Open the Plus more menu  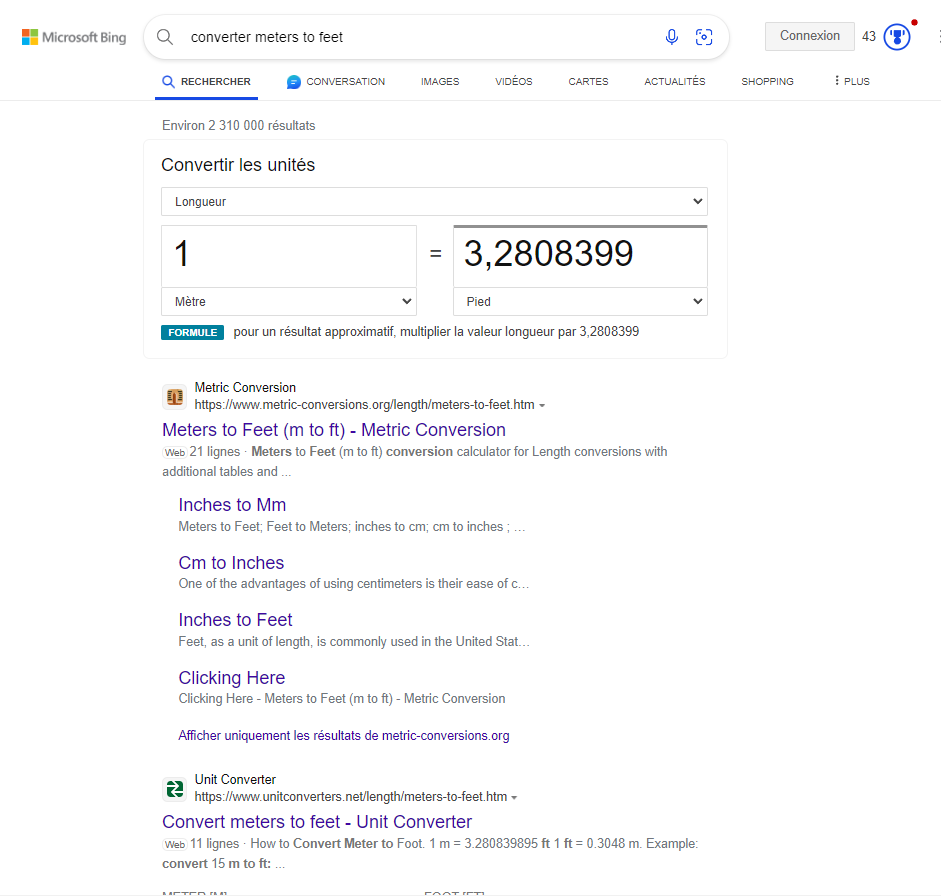click(x=852, y=81)
